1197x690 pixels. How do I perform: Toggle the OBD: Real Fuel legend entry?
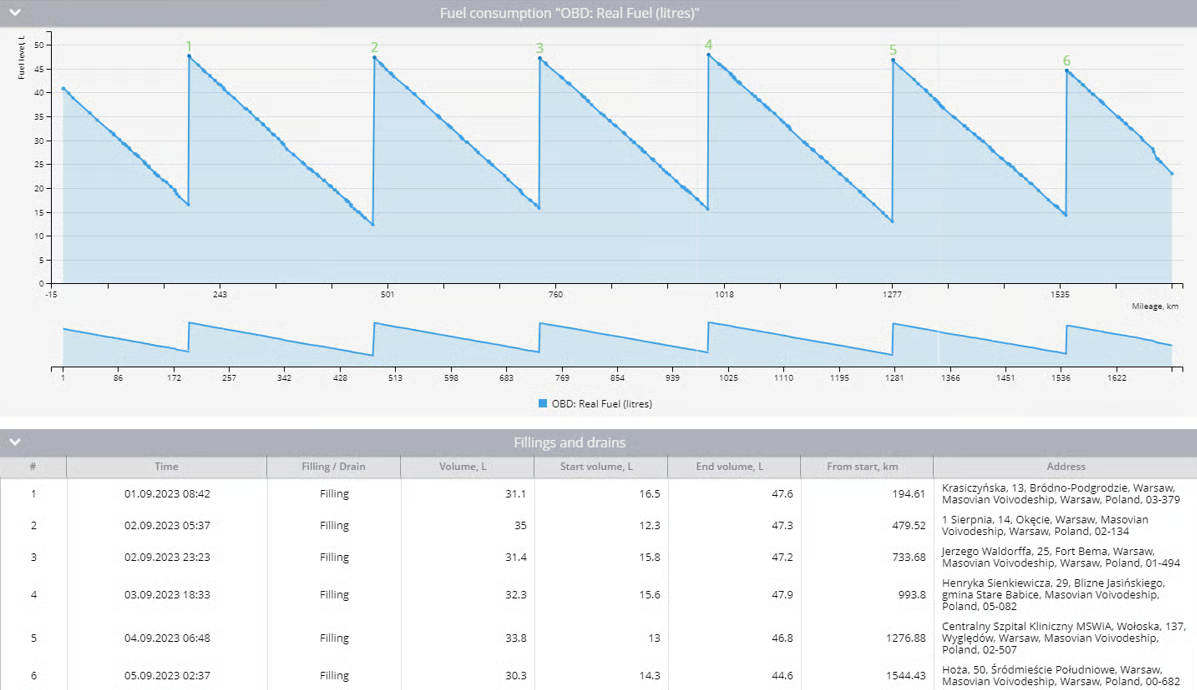tap(595, 404)
